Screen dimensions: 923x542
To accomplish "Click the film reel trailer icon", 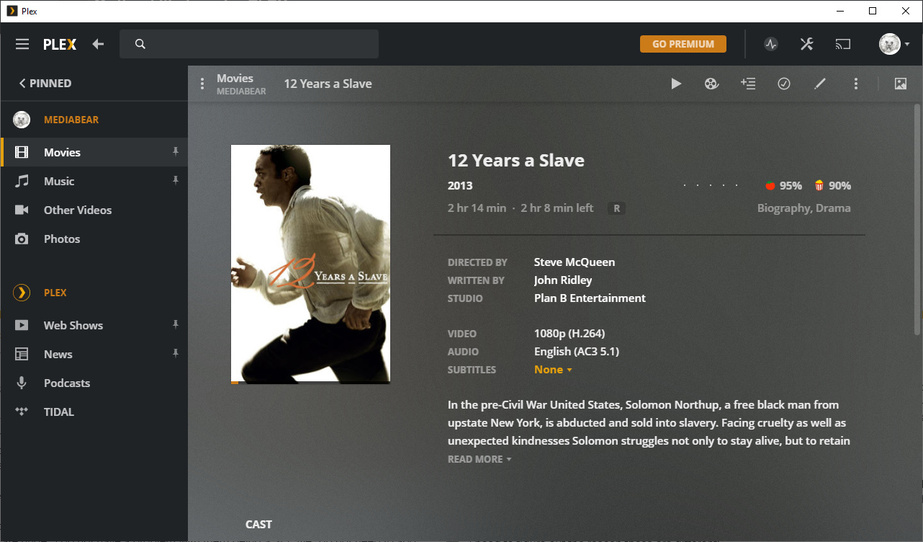I will [x=711, y=84].
